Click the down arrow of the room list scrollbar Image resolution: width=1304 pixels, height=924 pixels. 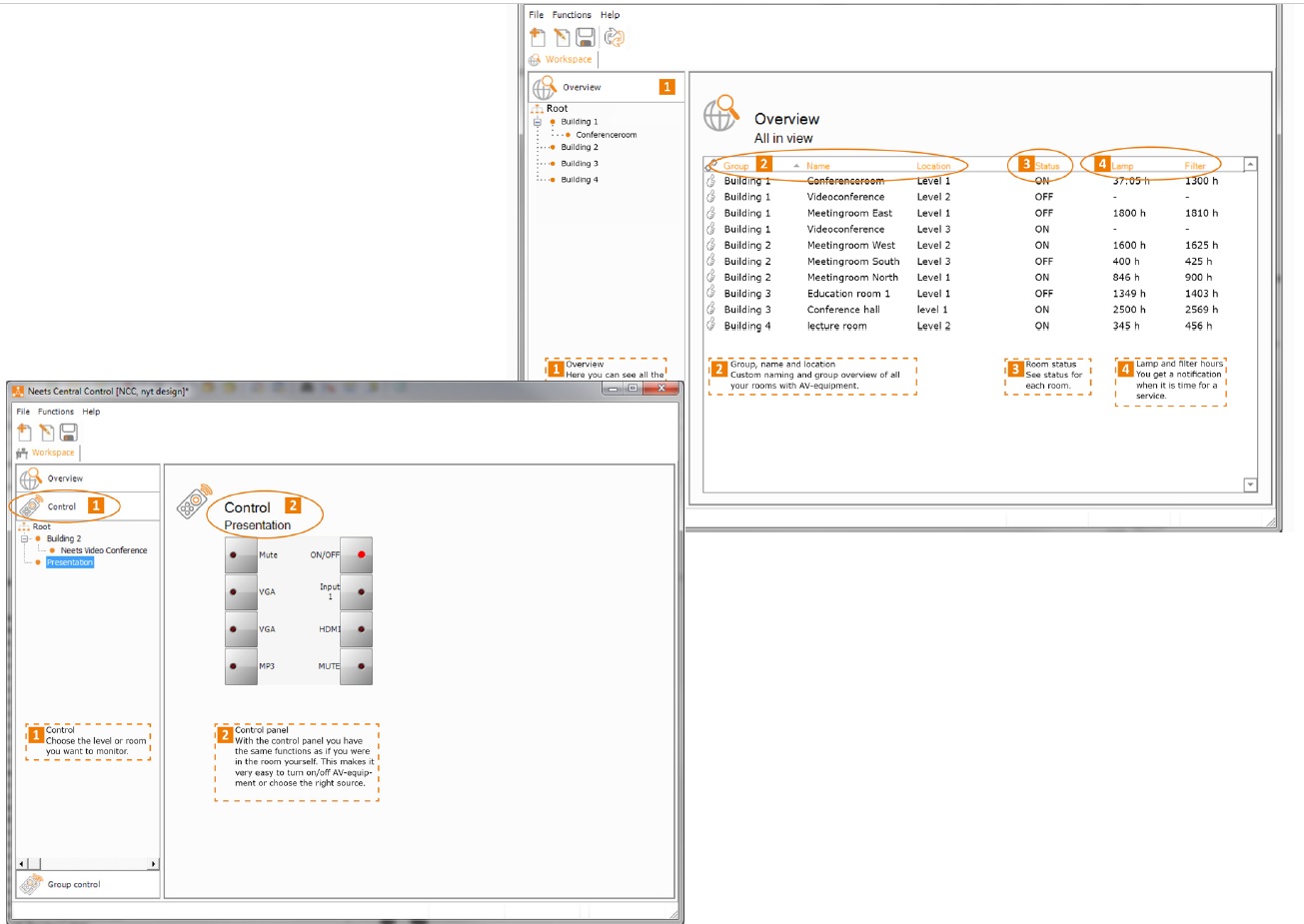[1250, 484]
